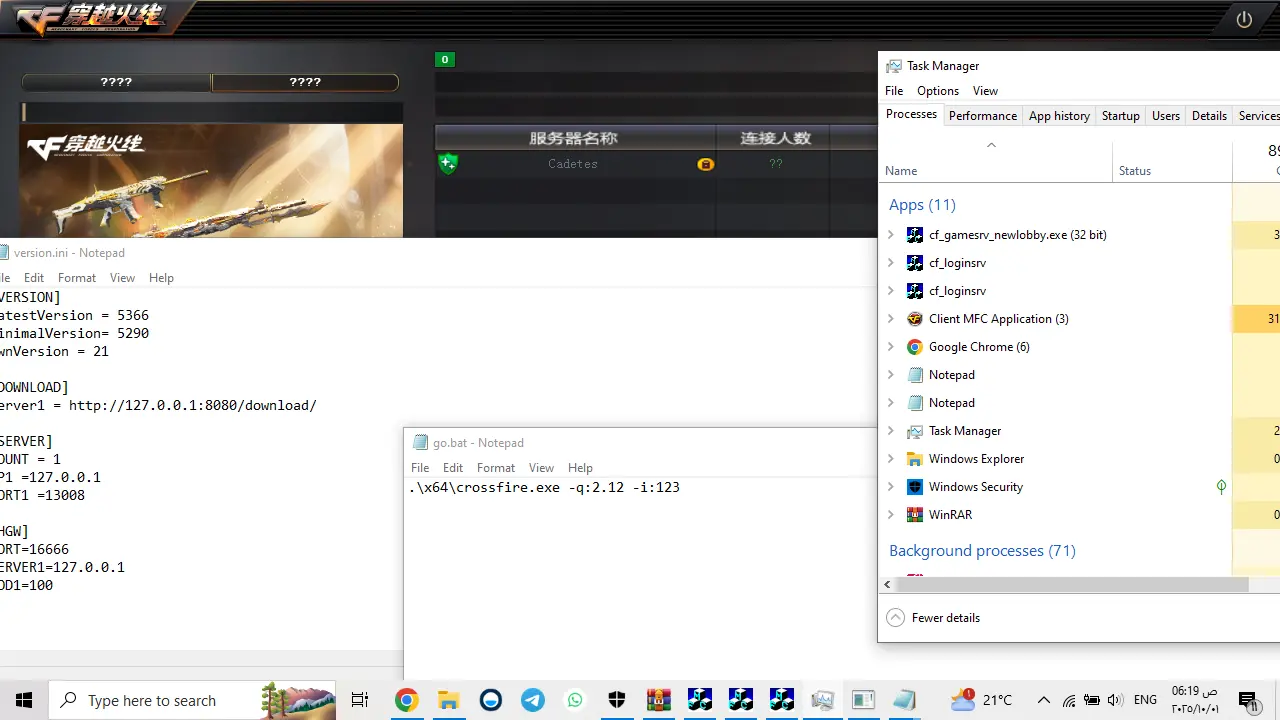This screenshot has width=1280, height=720.
Task: Expand the Windows Explorer process entry
Action: point(891,459)
